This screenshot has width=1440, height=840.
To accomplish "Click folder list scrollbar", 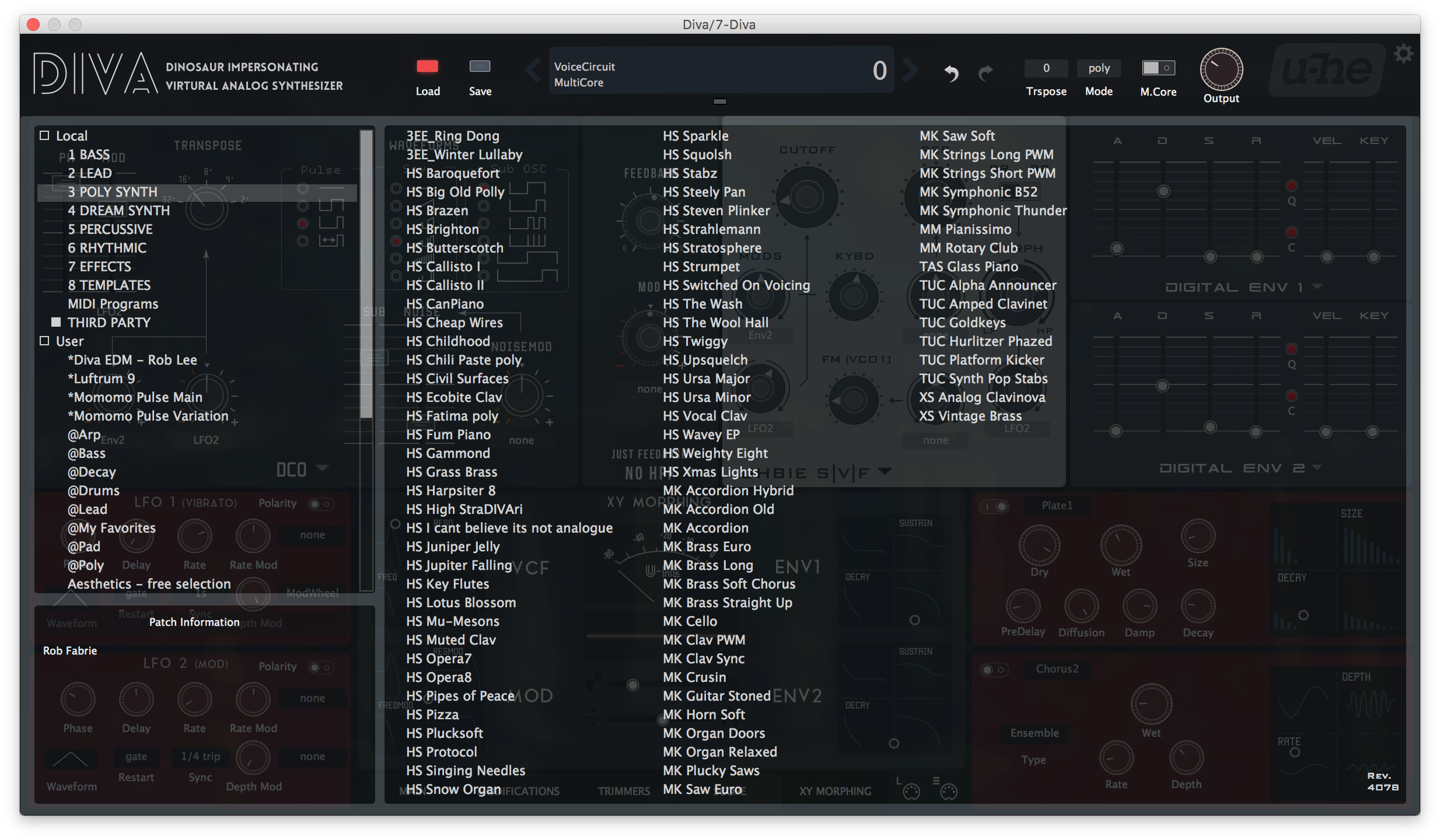I will 366,274.
